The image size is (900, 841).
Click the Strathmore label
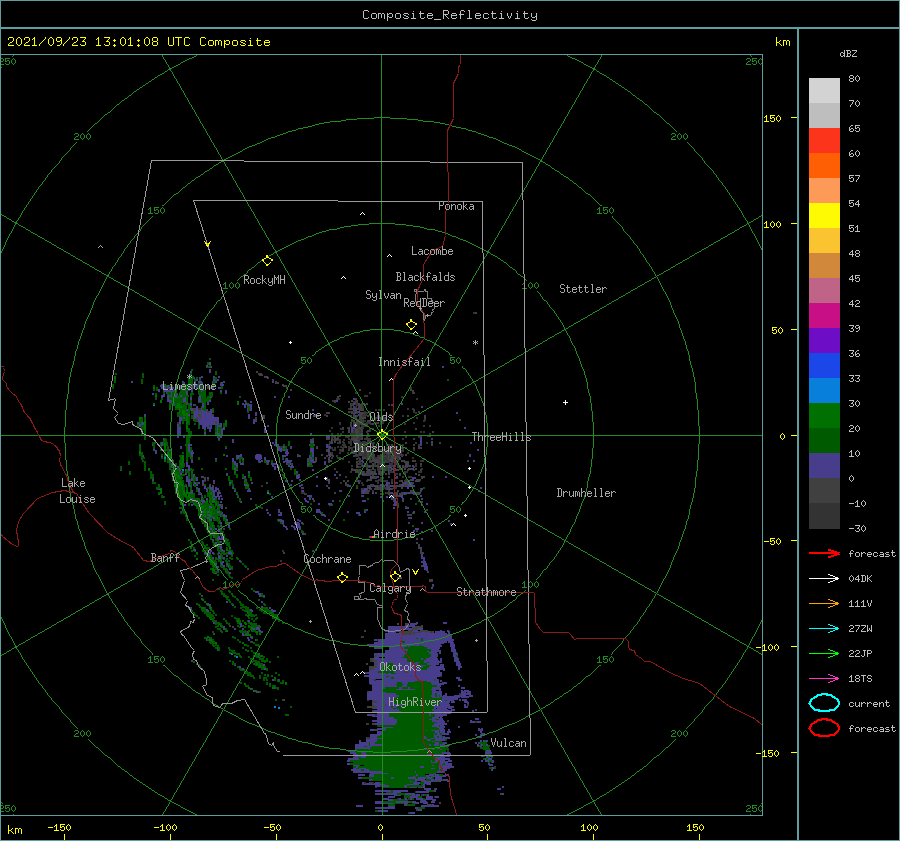[x=486, y=592]
